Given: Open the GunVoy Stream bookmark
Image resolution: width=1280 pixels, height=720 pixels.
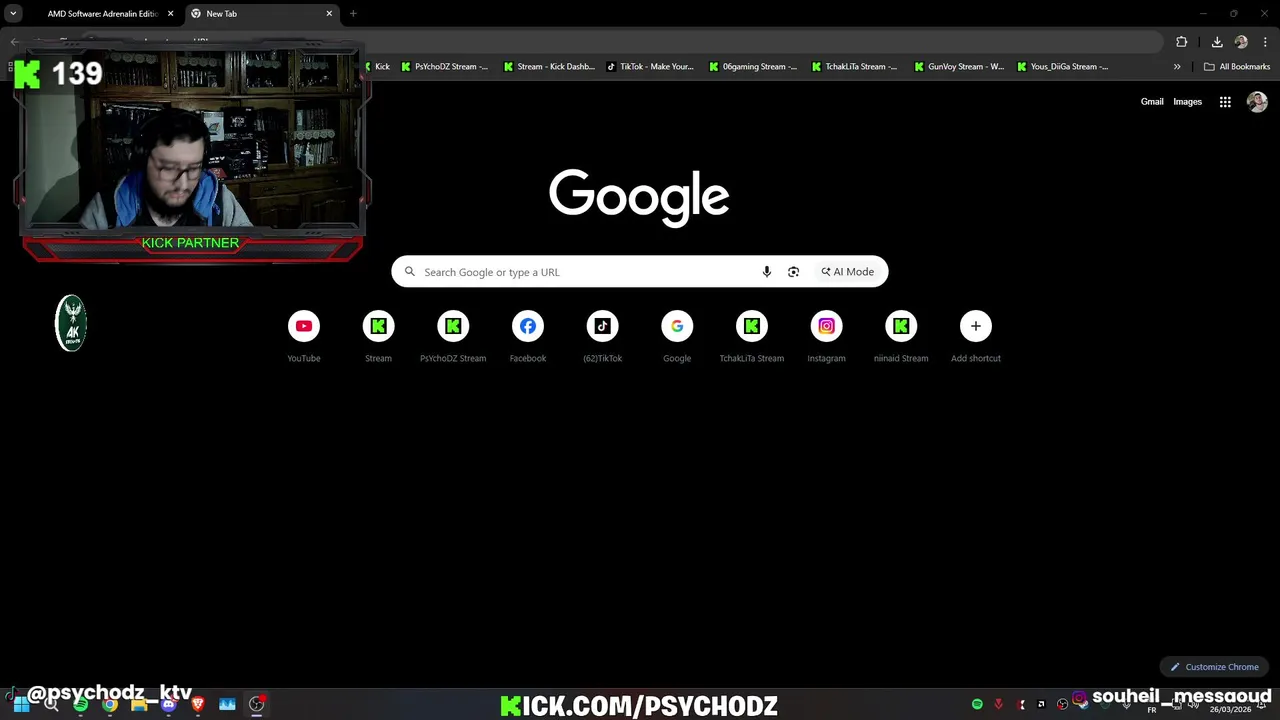Looking at the screenshot, I should pyautogui.click(x=958, y=67).
